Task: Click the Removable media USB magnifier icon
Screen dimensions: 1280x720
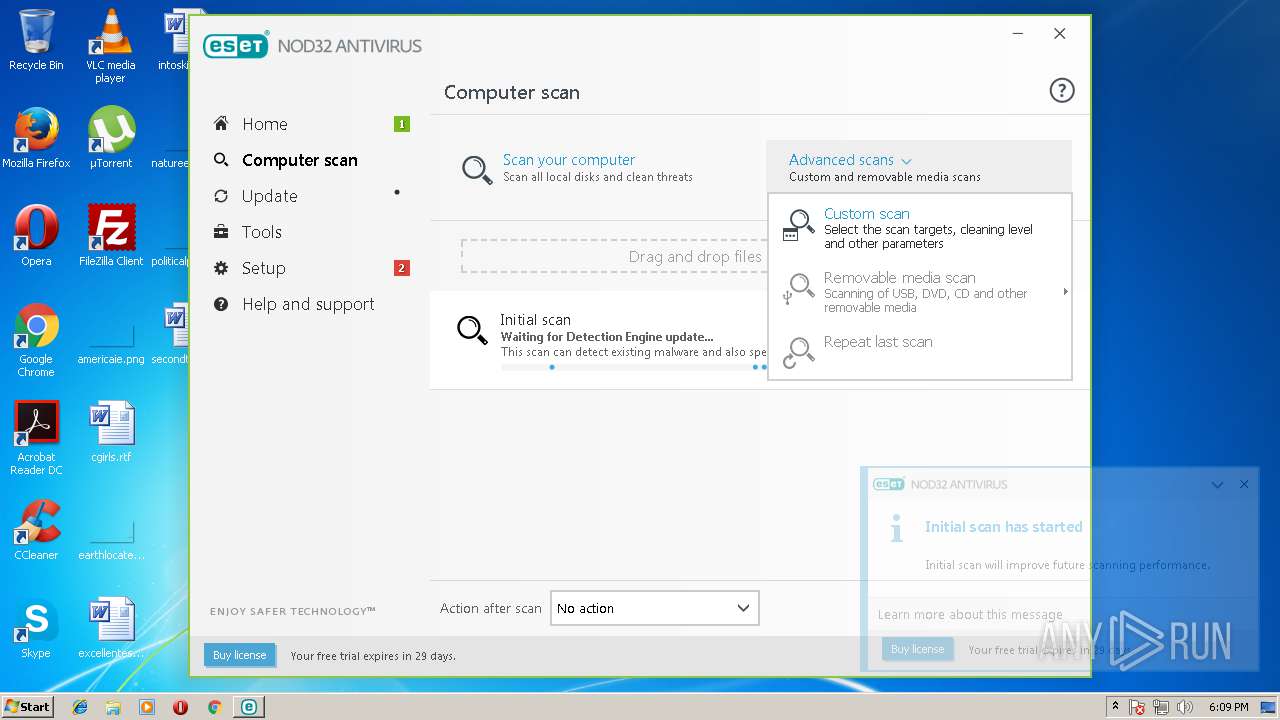Action: tap(798, 290)
